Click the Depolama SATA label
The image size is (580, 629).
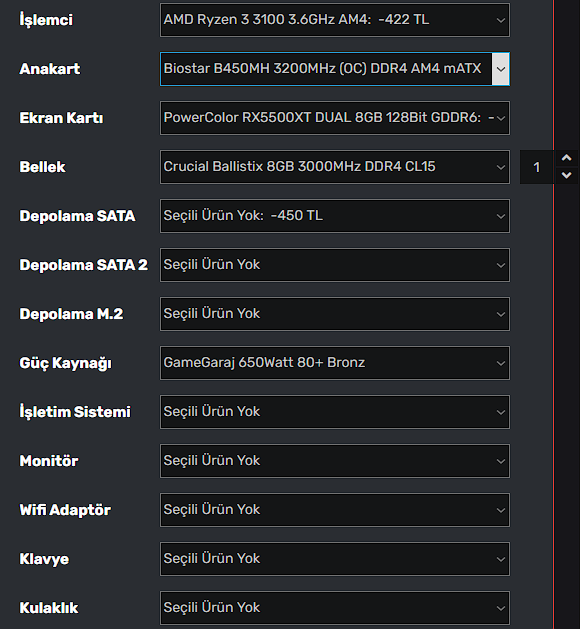pos(77,216)
